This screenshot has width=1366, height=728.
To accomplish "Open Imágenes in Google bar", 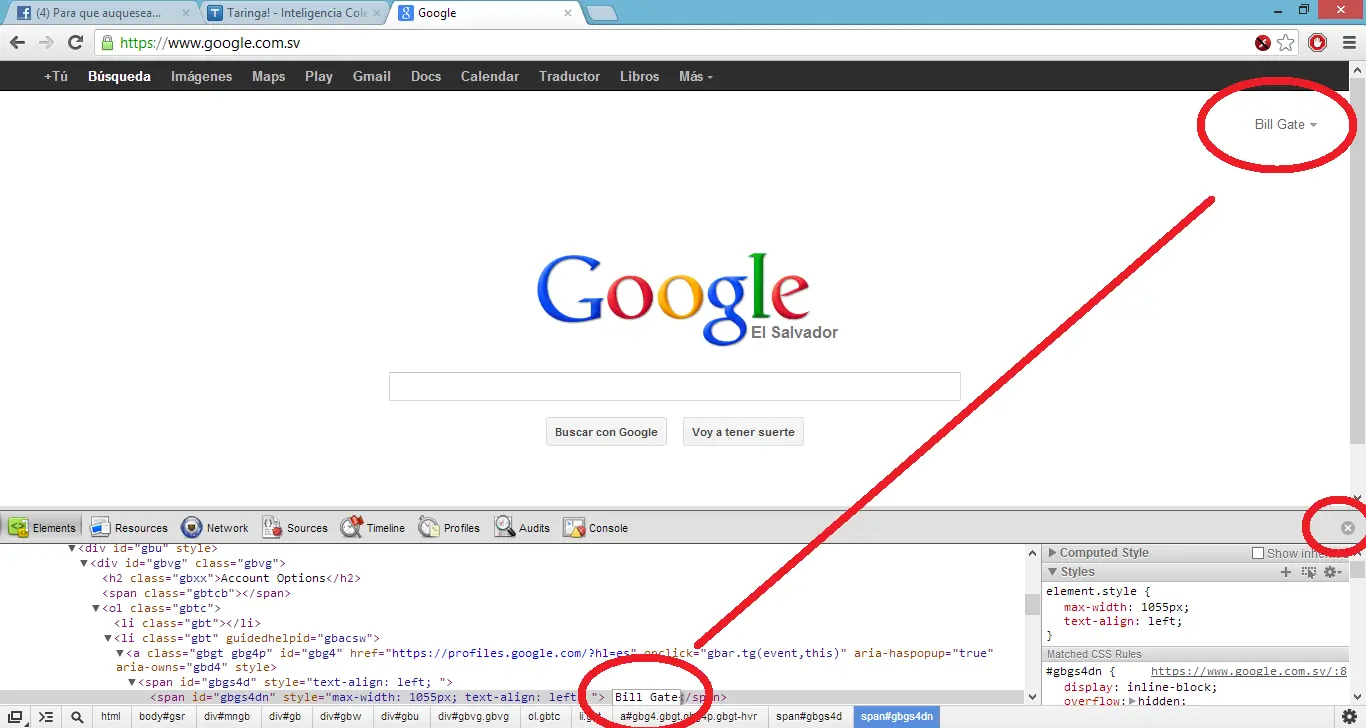I will 201,76.
